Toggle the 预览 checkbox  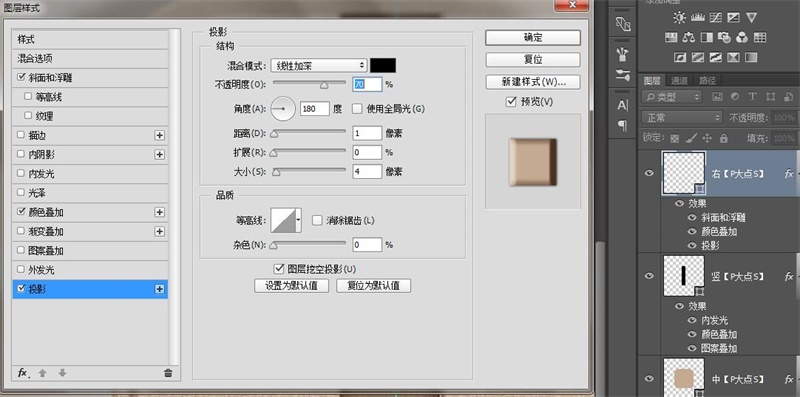click(511, 102)
